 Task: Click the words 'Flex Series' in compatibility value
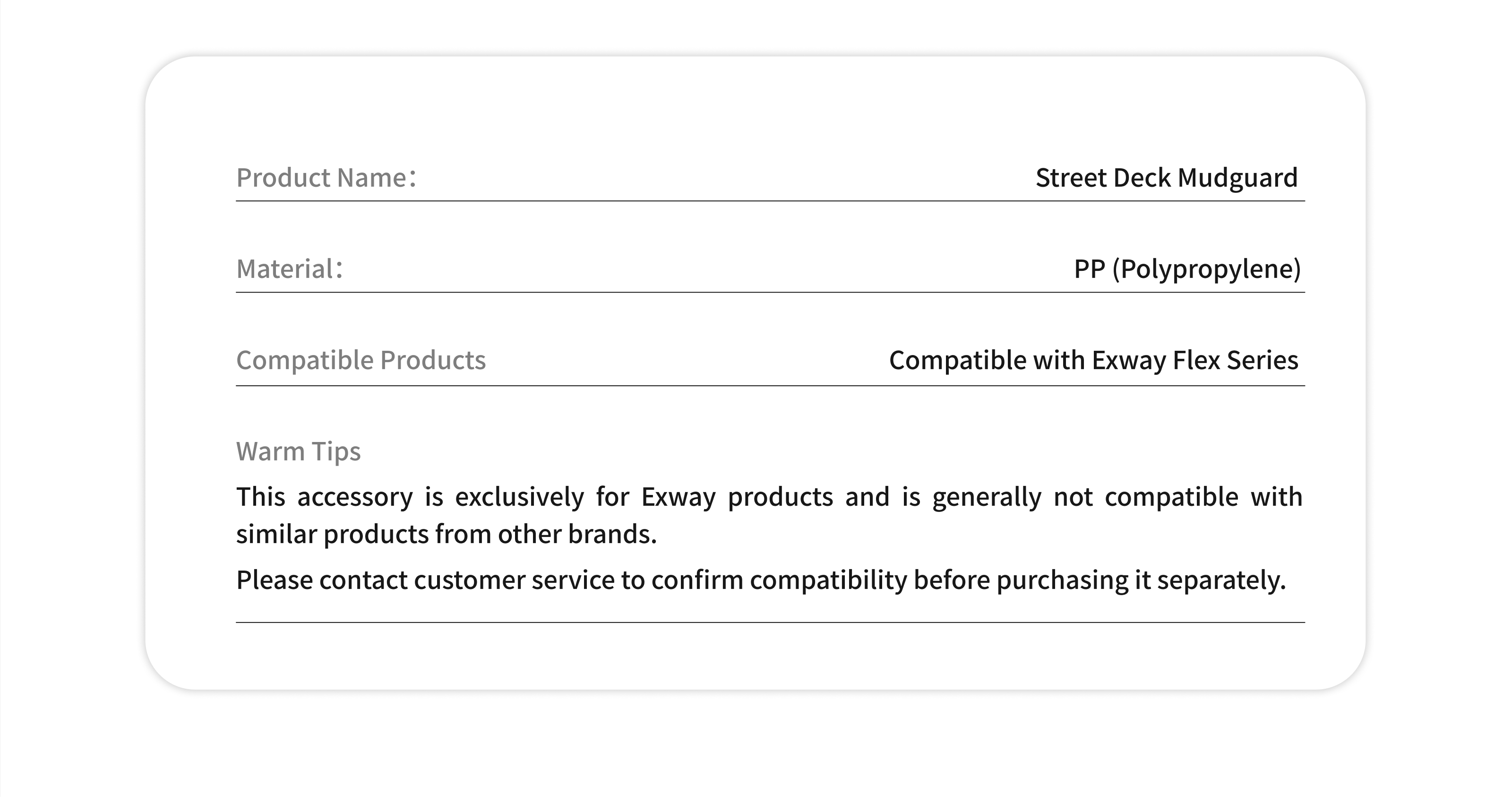pyautogui.click(x=1235, y=359)
